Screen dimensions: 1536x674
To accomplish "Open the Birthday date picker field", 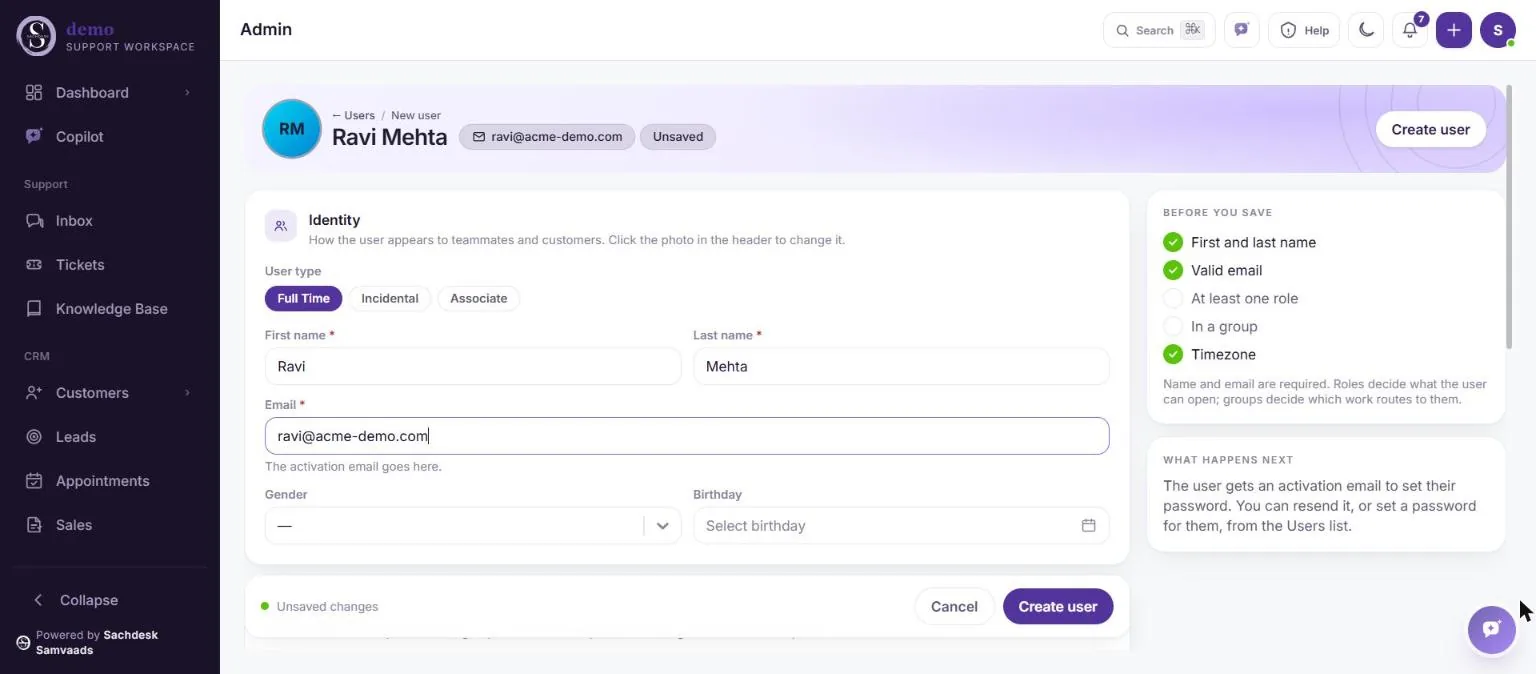I will pos(901,526).
